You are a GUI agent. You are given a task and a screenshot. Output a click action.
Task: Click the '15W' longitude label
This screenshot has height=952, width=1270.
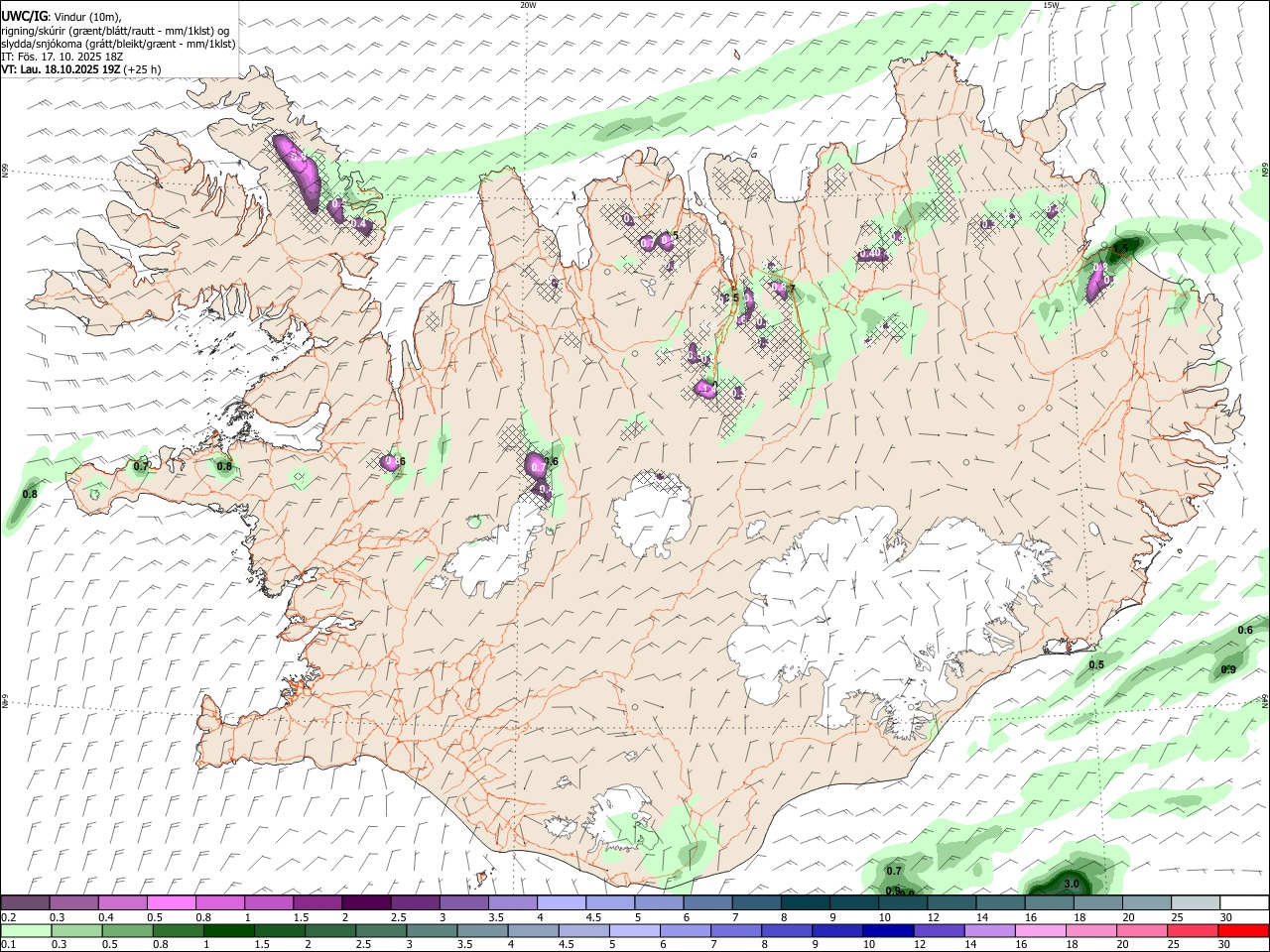1051,5
